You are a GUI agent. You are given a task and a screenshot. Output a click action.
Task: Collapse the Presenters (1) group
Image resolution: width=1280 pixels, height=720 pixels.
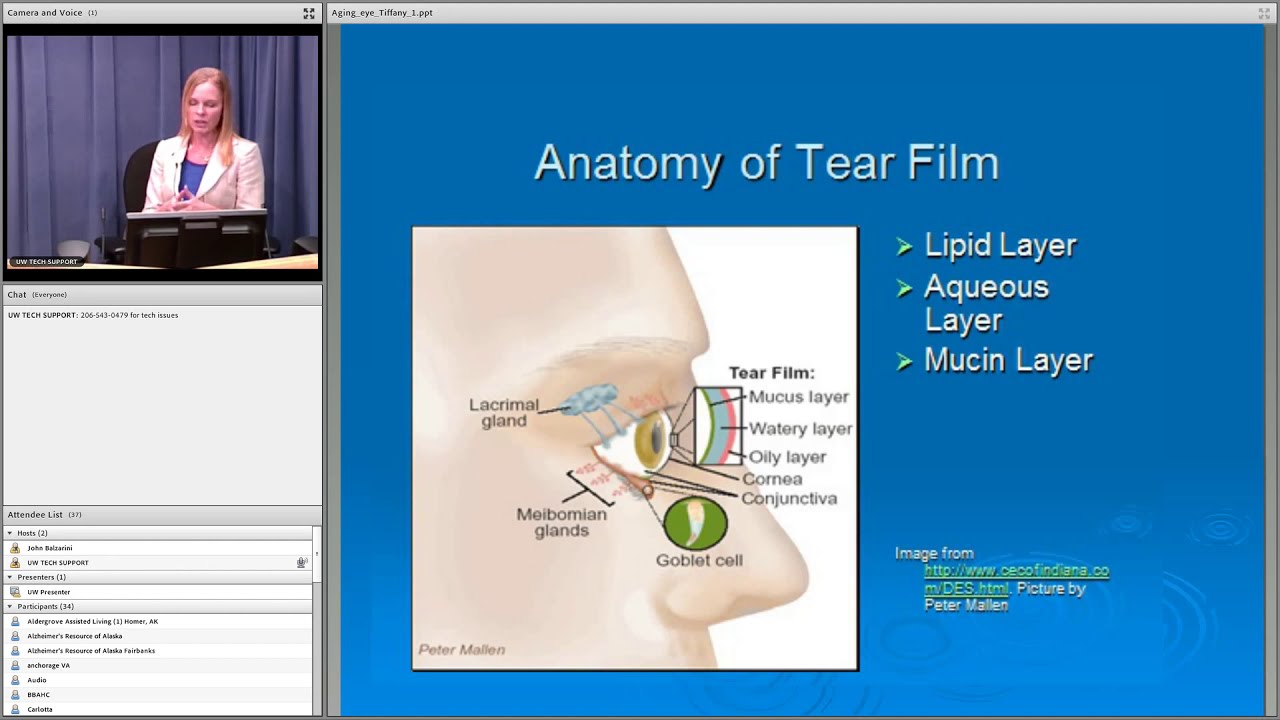pos(10,577)
